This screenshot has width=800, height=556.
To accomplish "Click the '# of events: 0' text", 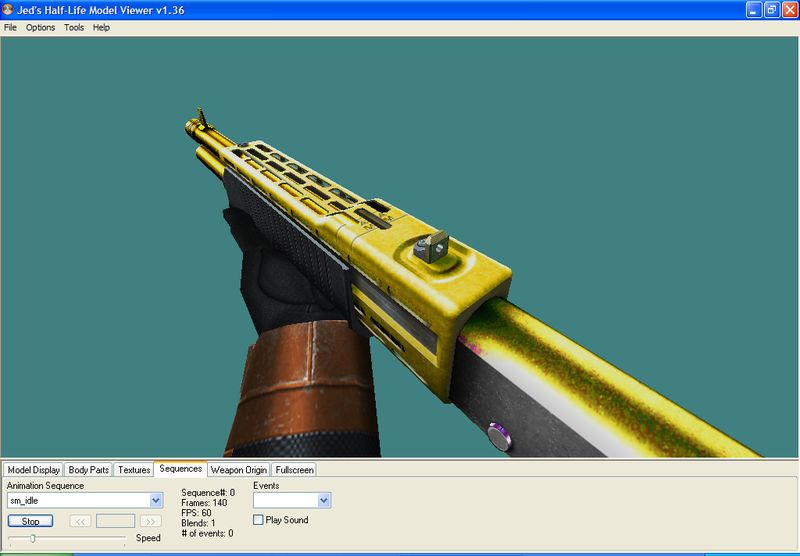I will (x=207, y=534).
